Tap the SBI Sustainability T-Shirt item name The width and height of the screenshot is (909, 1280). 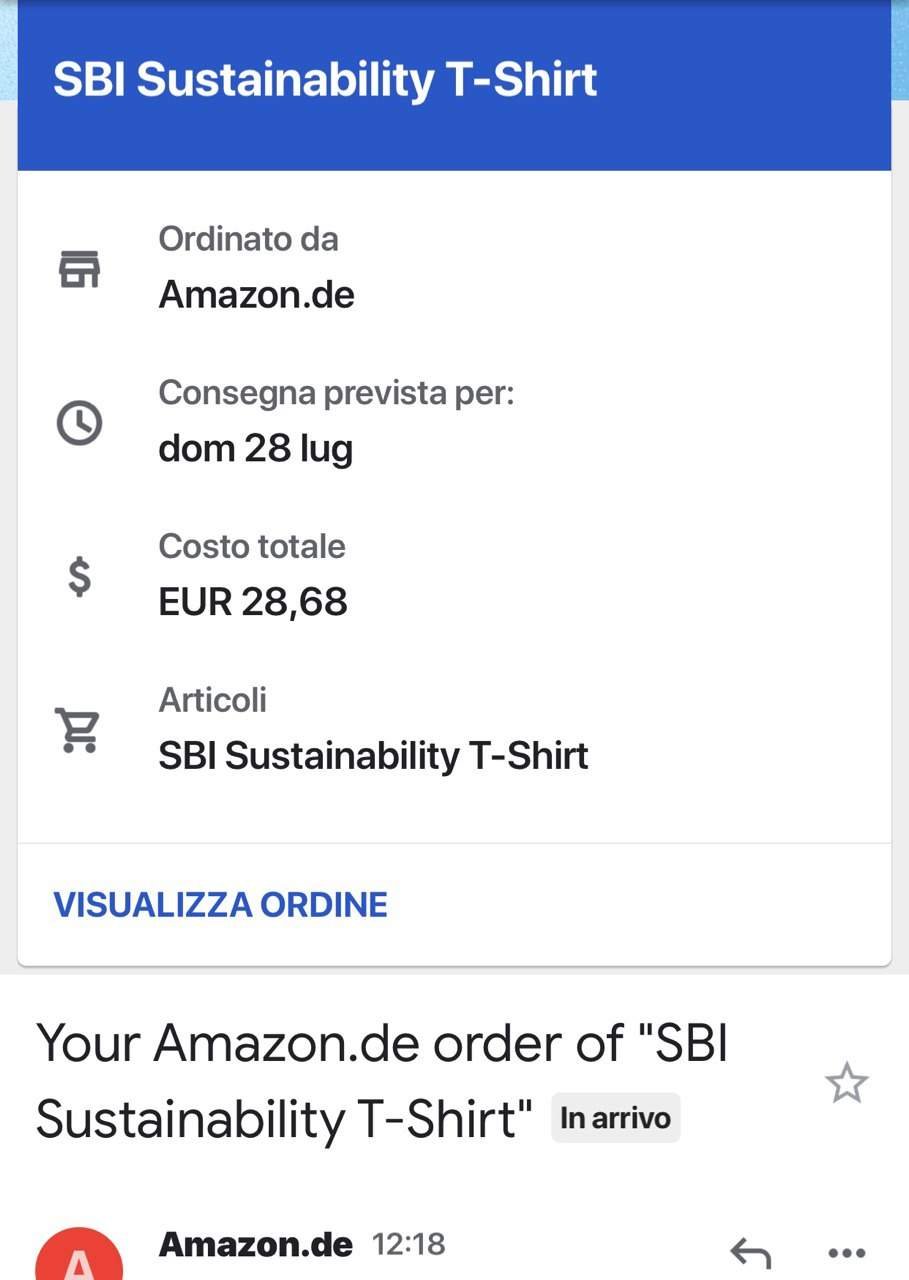pos(373,756)
